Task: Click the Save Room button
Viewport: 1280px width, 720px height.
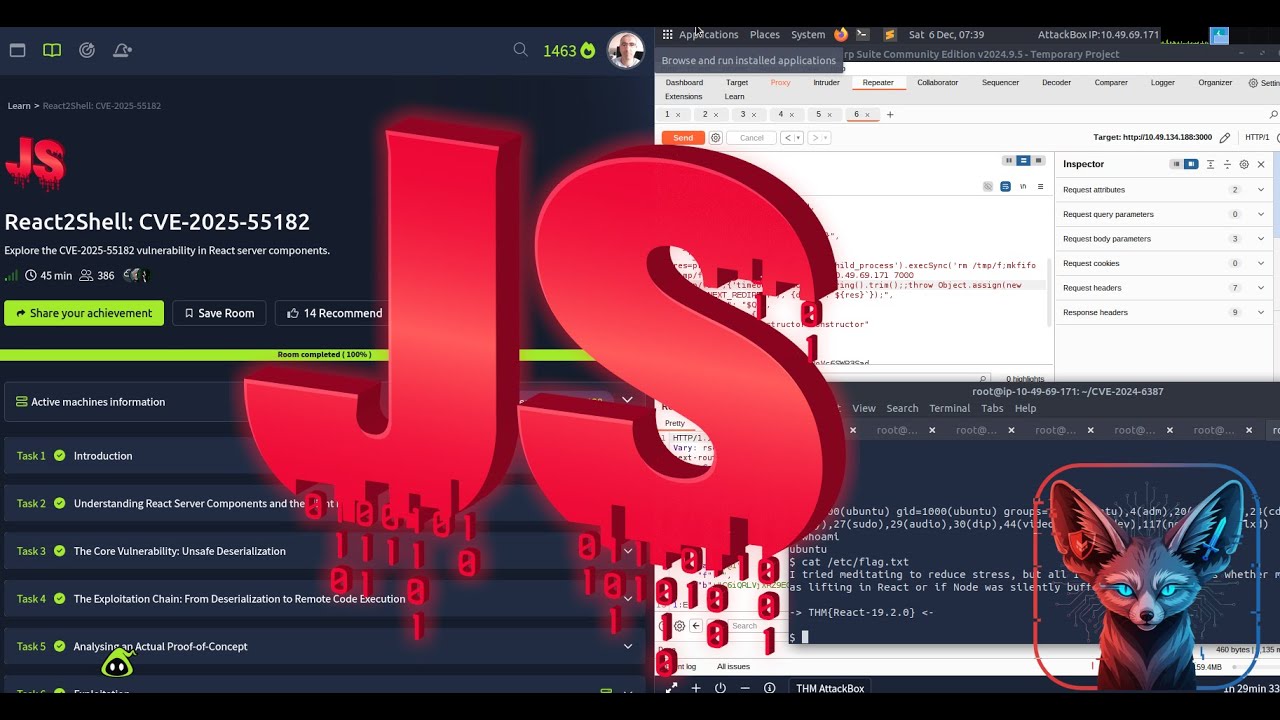Action: pyautogui.click(x=219, y=313)
